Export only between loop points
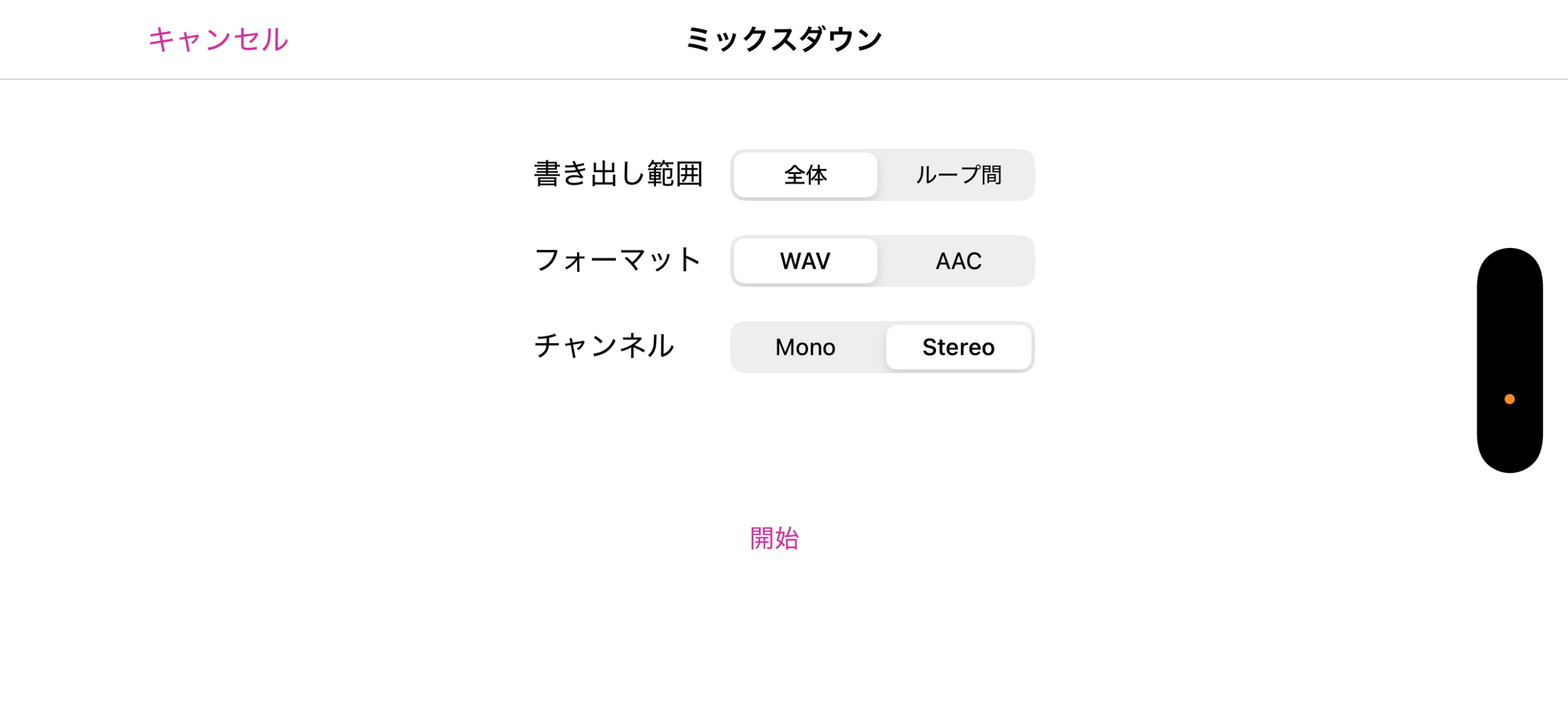1568x721 pixels. coord(958,175)
